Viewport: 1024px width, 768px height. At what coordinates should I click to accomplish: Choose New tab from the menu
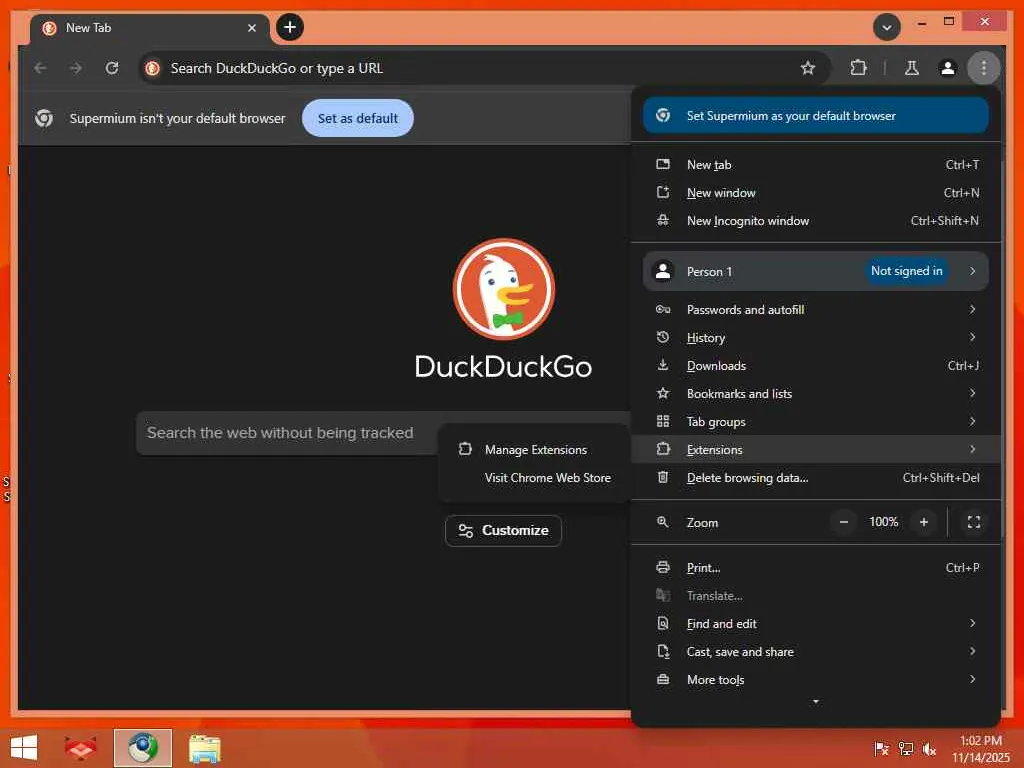pyautogui.click(x=816, y=165)
